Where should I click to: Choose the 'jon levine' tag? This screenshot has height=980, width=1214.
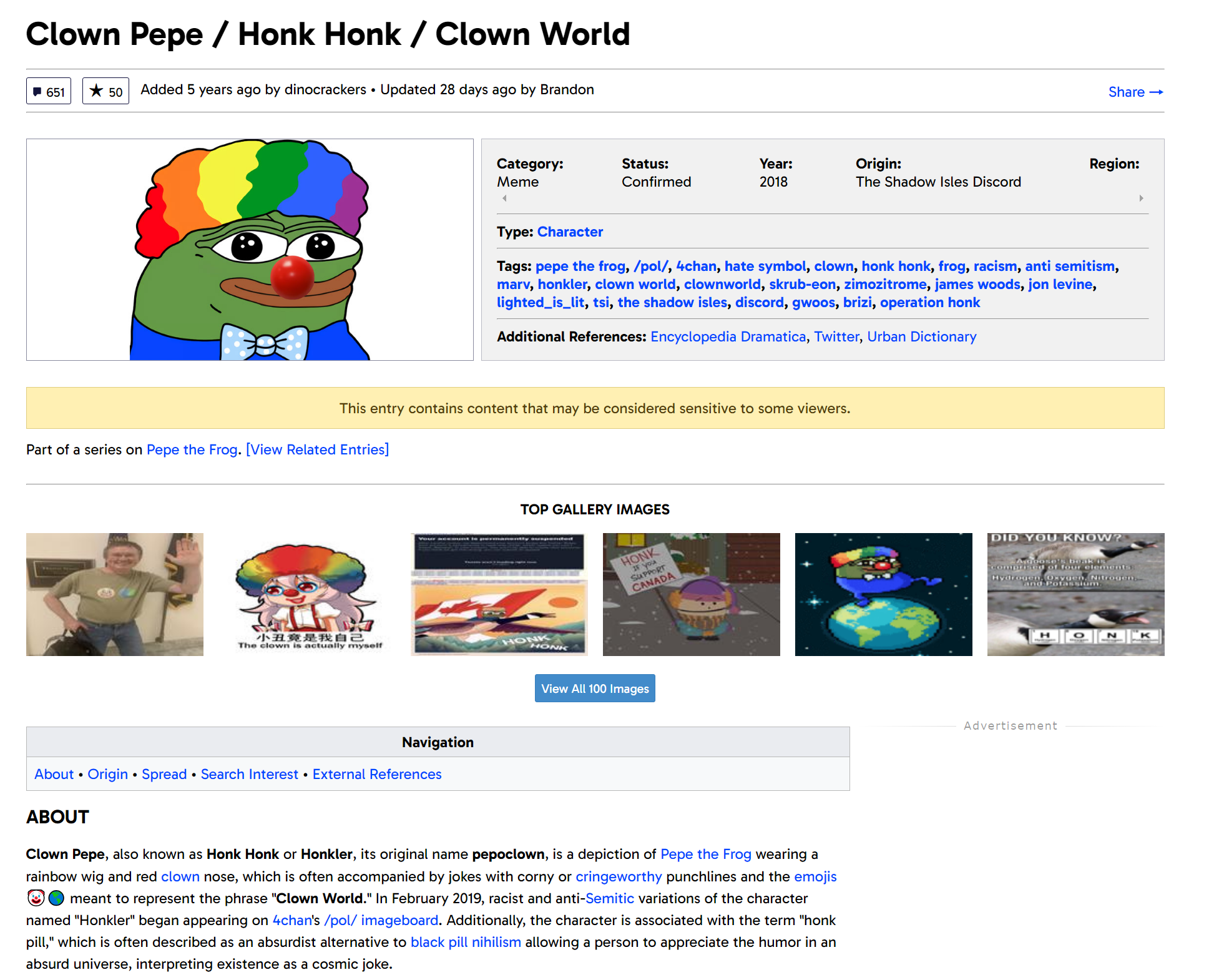[x=1060, y=284]
